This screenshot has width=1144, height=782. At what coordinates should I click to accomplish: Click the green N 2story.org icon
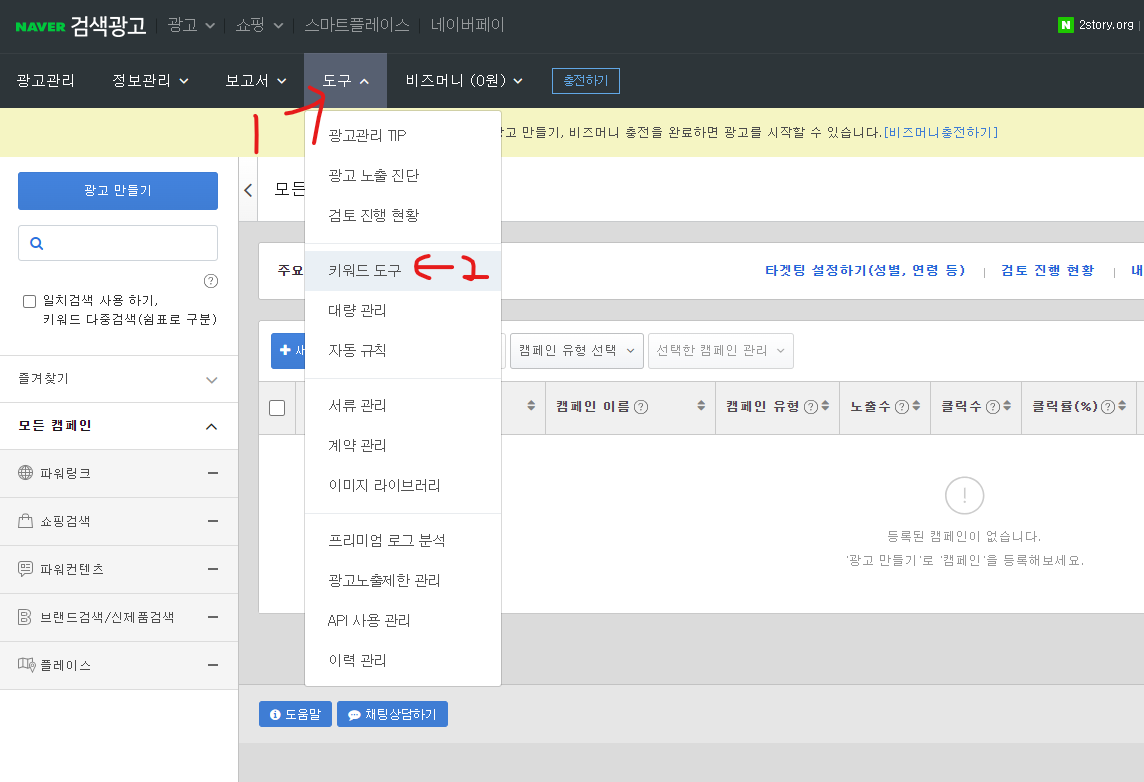[x=1064, y=24]
